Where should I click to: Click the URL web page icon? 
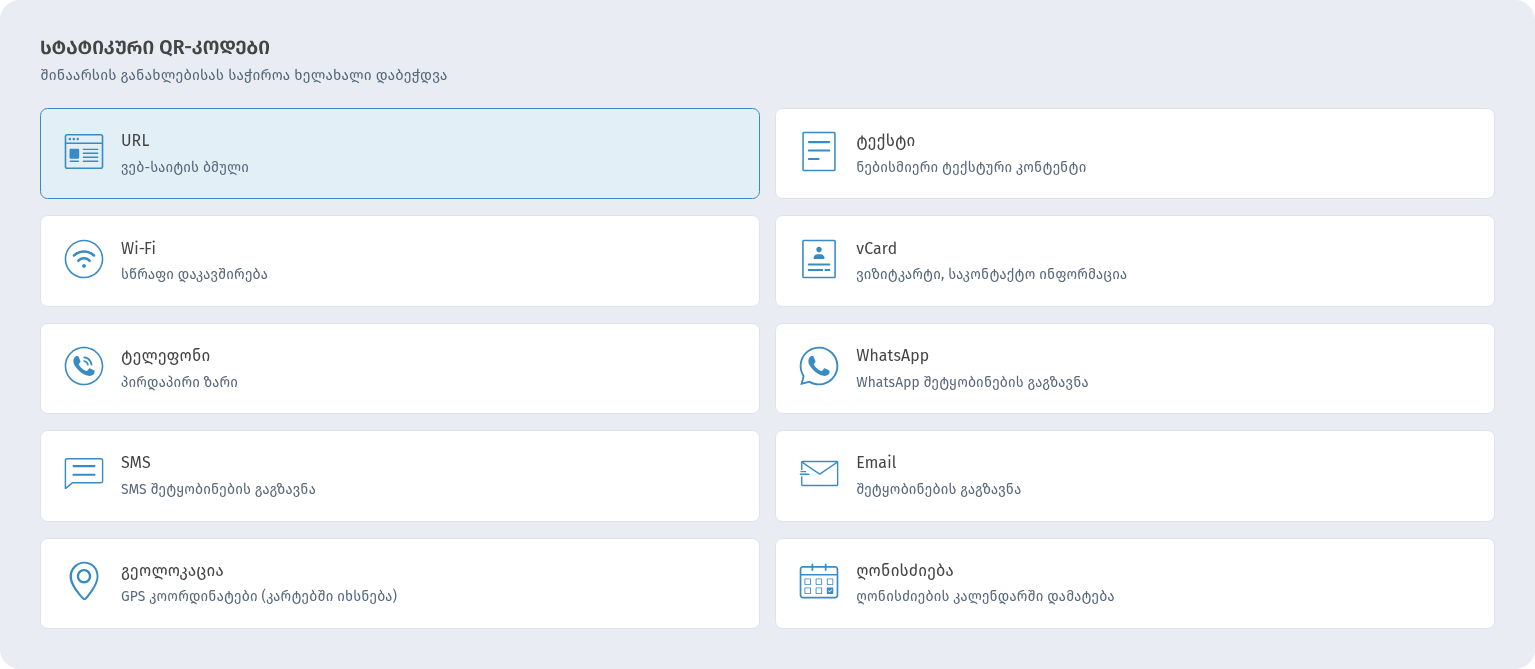click(84, 152)
